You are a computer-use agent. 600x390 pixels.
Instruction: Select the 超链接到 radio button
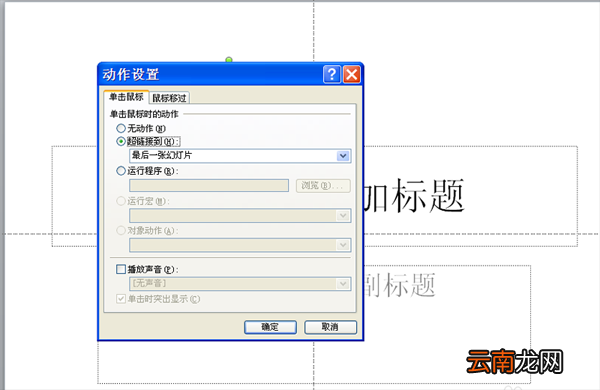click(121, 142)
